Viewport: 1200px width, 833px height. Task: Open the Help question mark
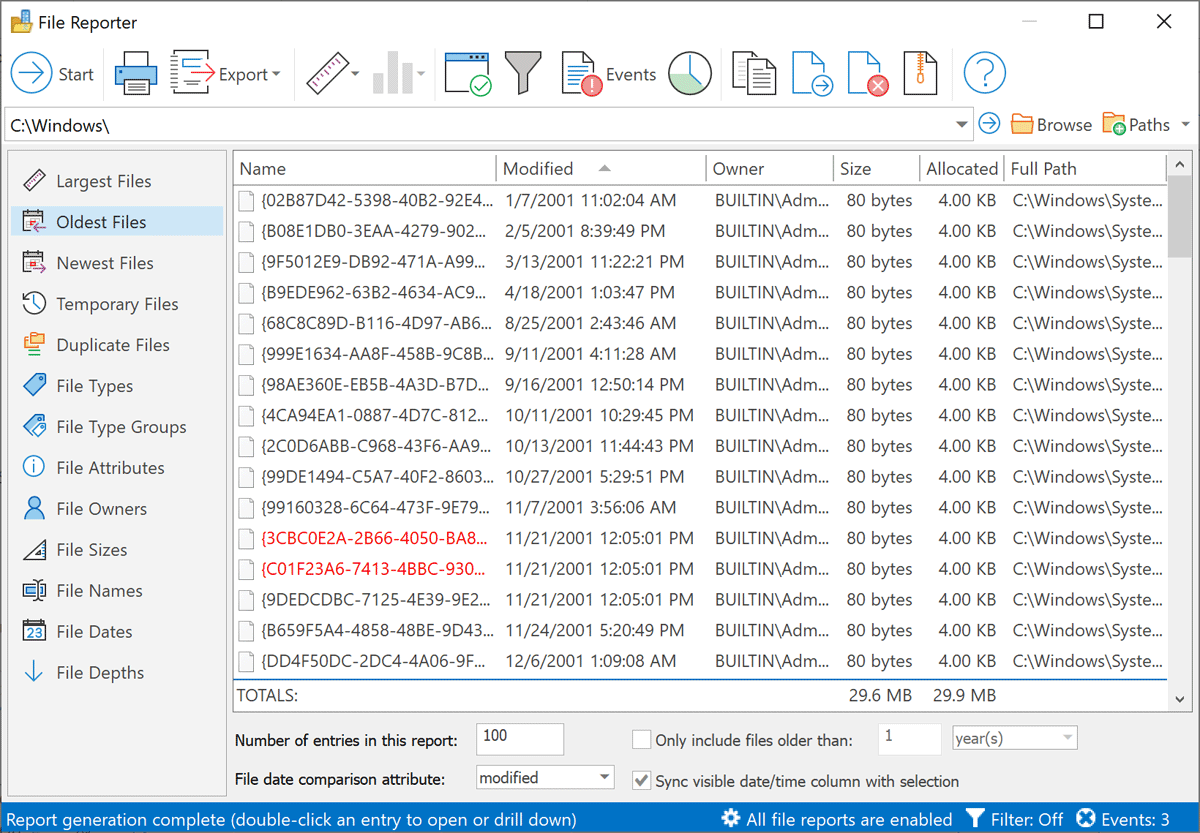click(x=984, y=74)
